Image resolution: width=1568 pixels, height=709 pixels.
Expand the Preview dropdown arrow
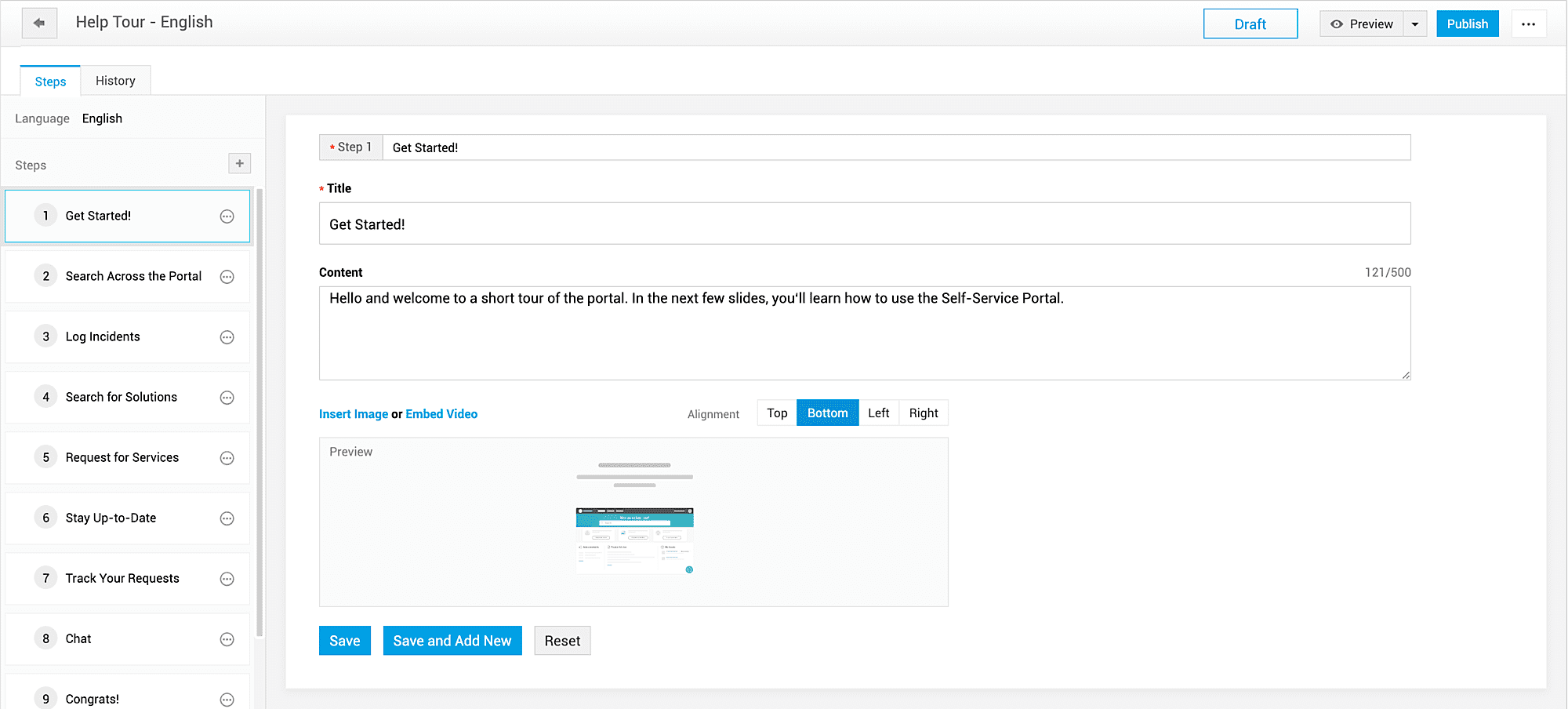pos(1415,24)
